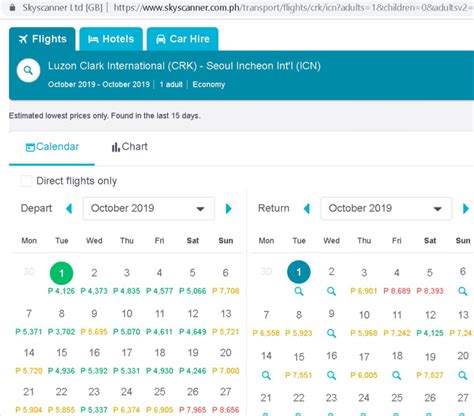Click search icon under return date 1
Screen dimensions: 474x416
299,291
